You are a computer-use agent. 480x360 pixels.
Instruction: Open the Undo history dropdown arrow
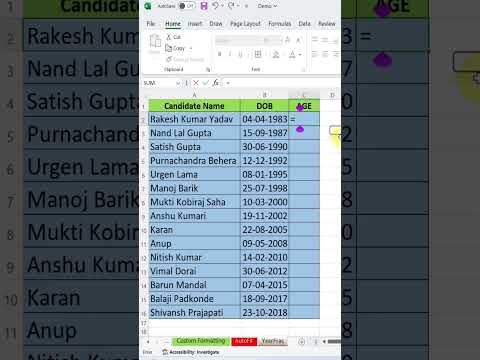coord(222,6)
